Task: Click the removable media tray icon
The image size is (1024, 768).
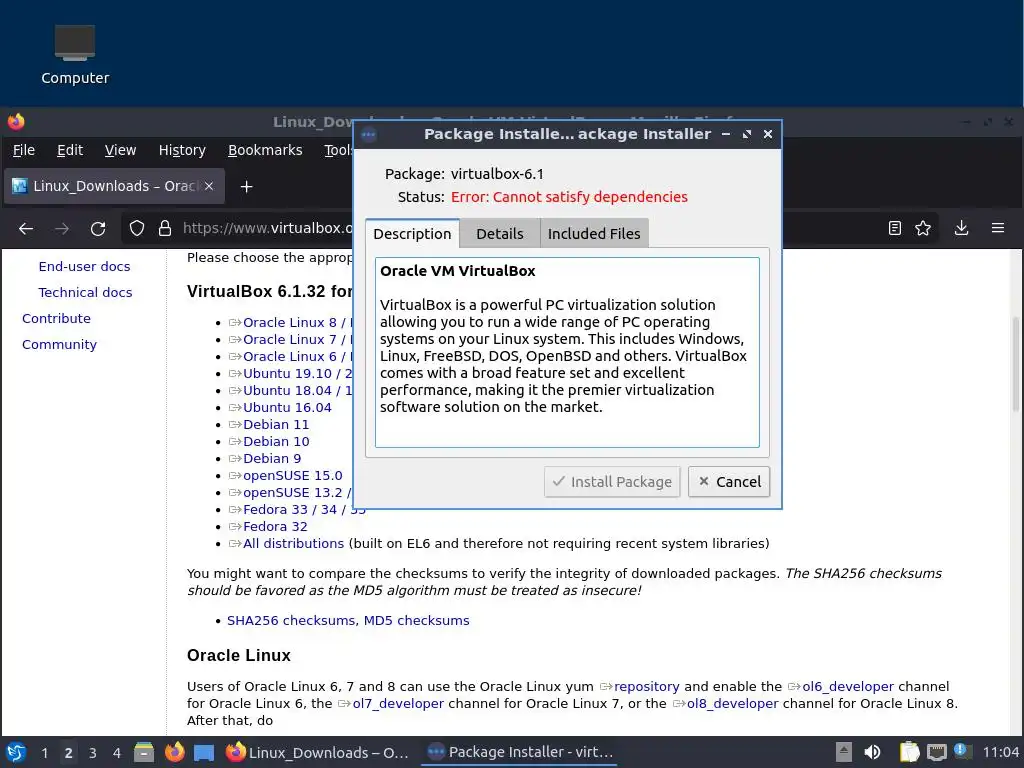Action: click(844, 752)
